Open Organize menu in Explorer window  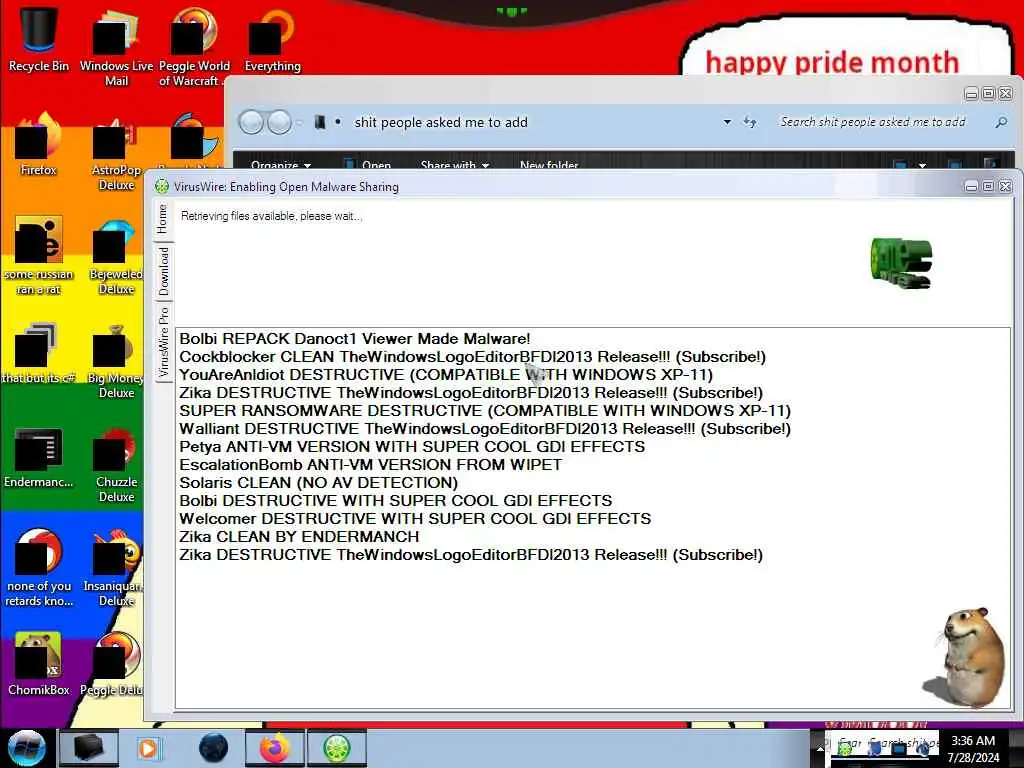281,165
